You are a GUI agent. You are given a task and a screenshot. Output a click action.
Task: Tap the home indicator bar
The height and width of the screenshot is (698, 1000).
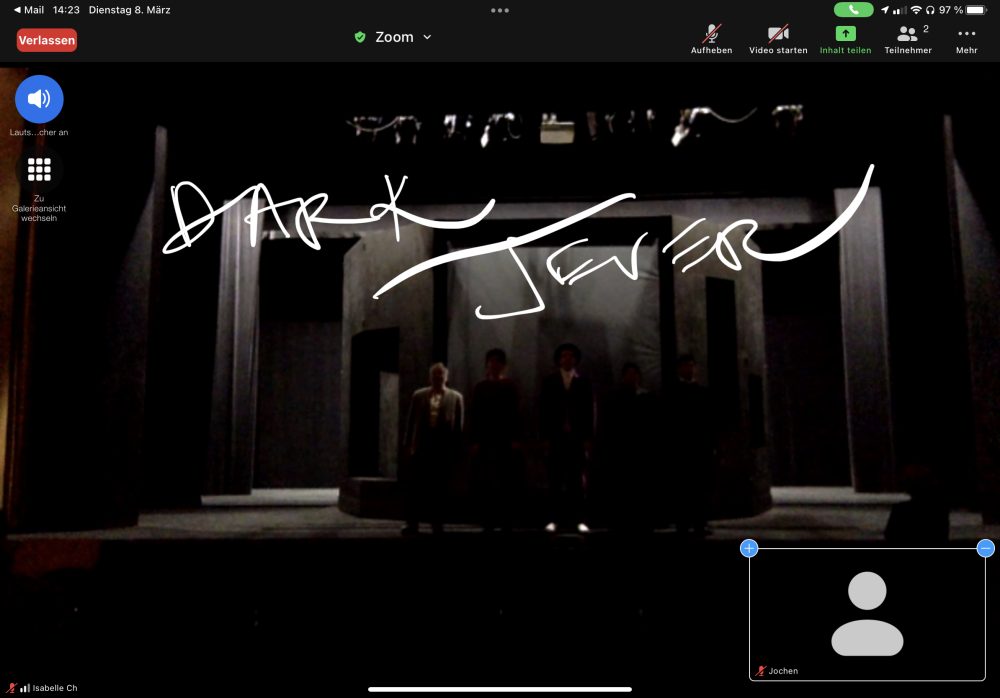tap(500, 689)
